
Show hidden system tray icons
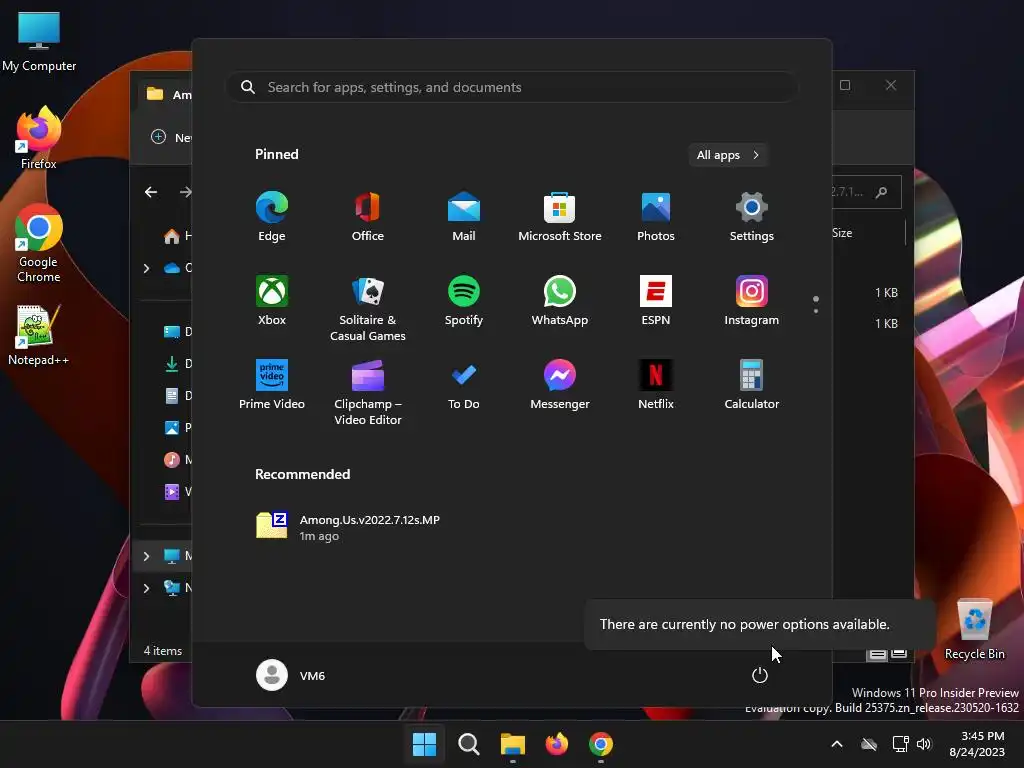coord(837,744)
